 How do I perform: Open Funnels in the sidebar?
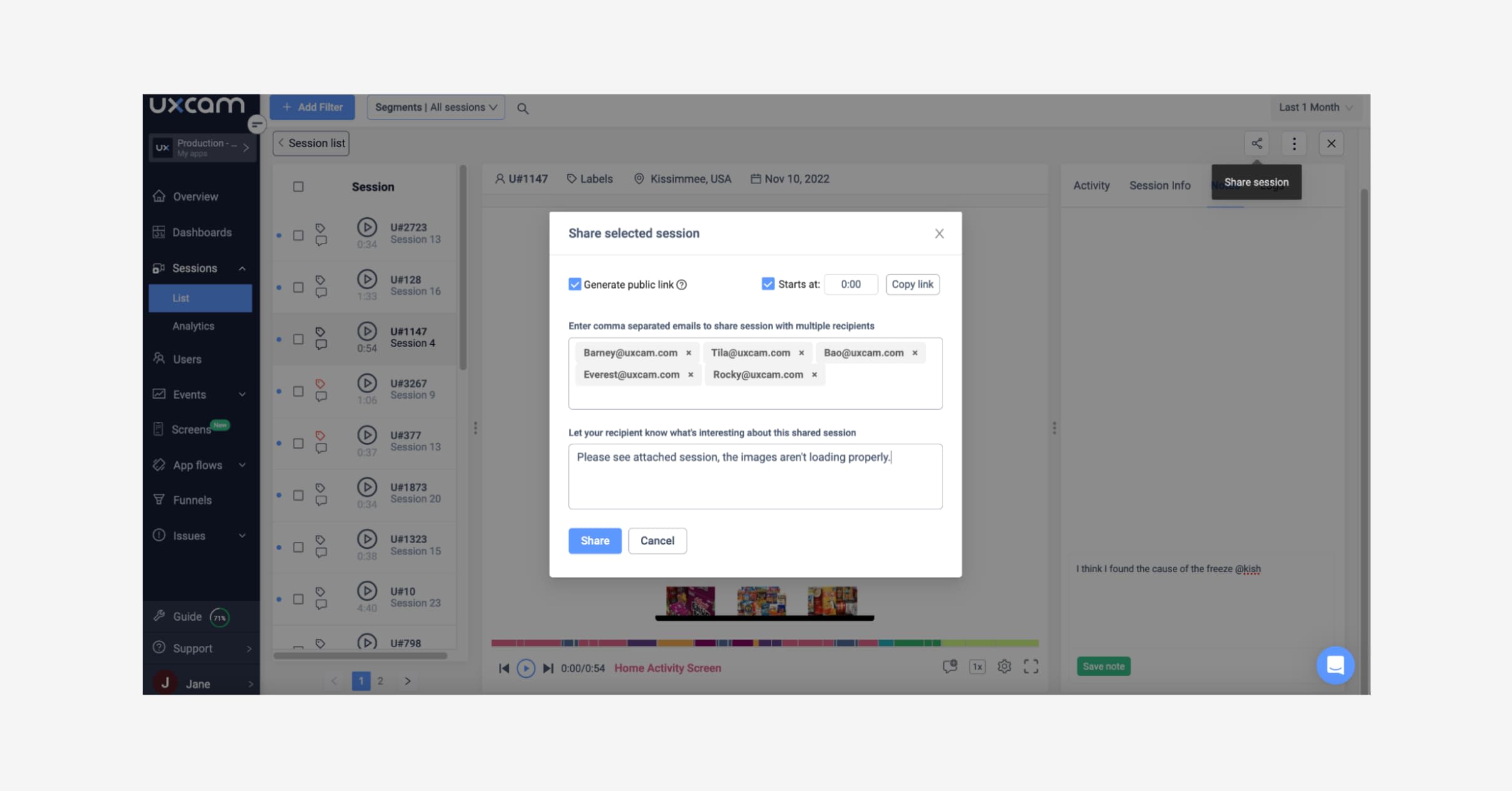tap(192, 500)
